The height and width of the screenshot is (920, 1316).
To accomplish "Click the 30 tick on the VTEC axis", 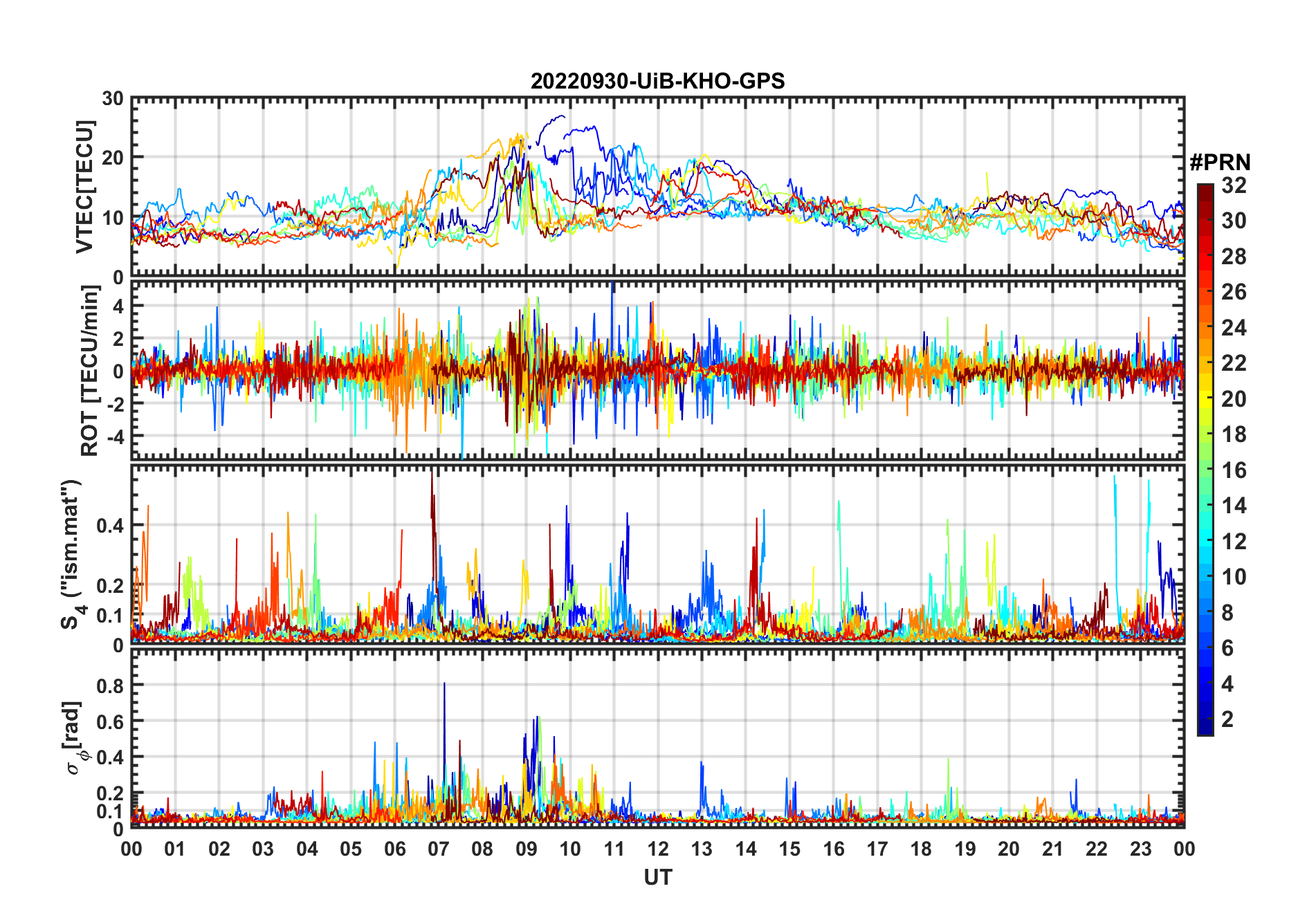I will [113, 99].
